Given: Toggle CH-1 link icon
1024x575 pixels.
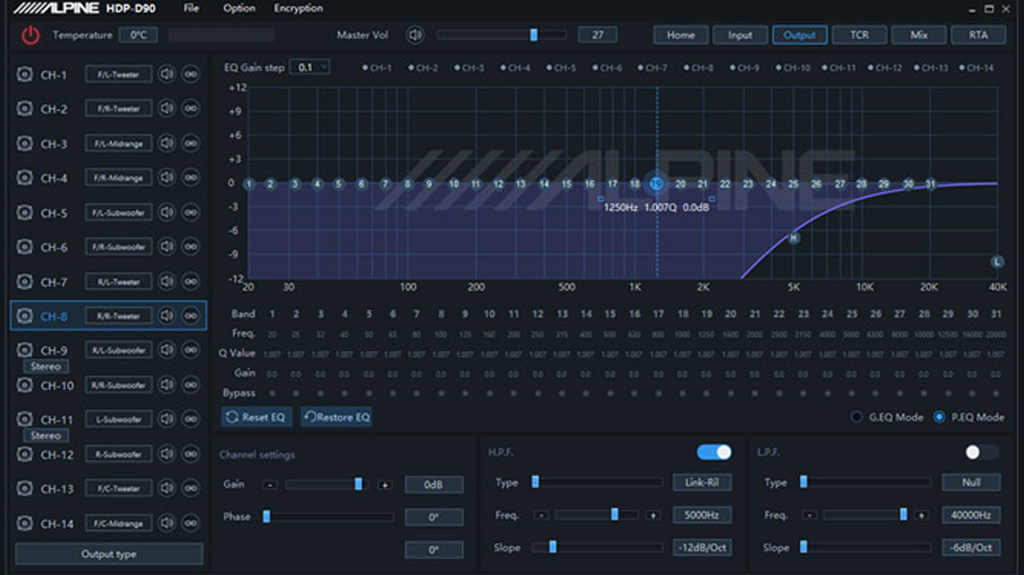Looking at the screenshot, I should point(191,74).
